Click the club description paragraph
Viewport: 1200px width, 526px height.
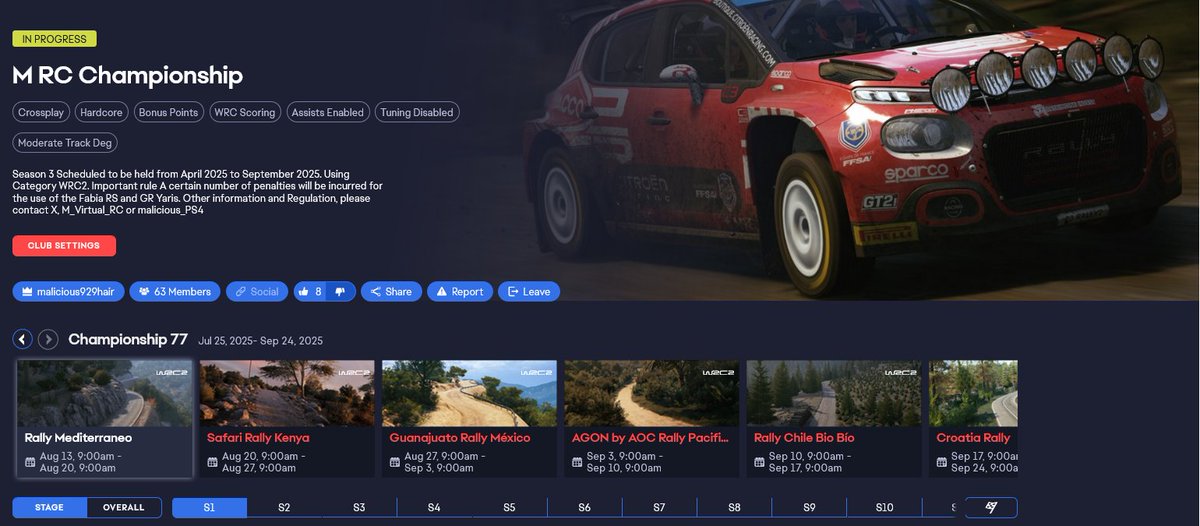(197, 192)
